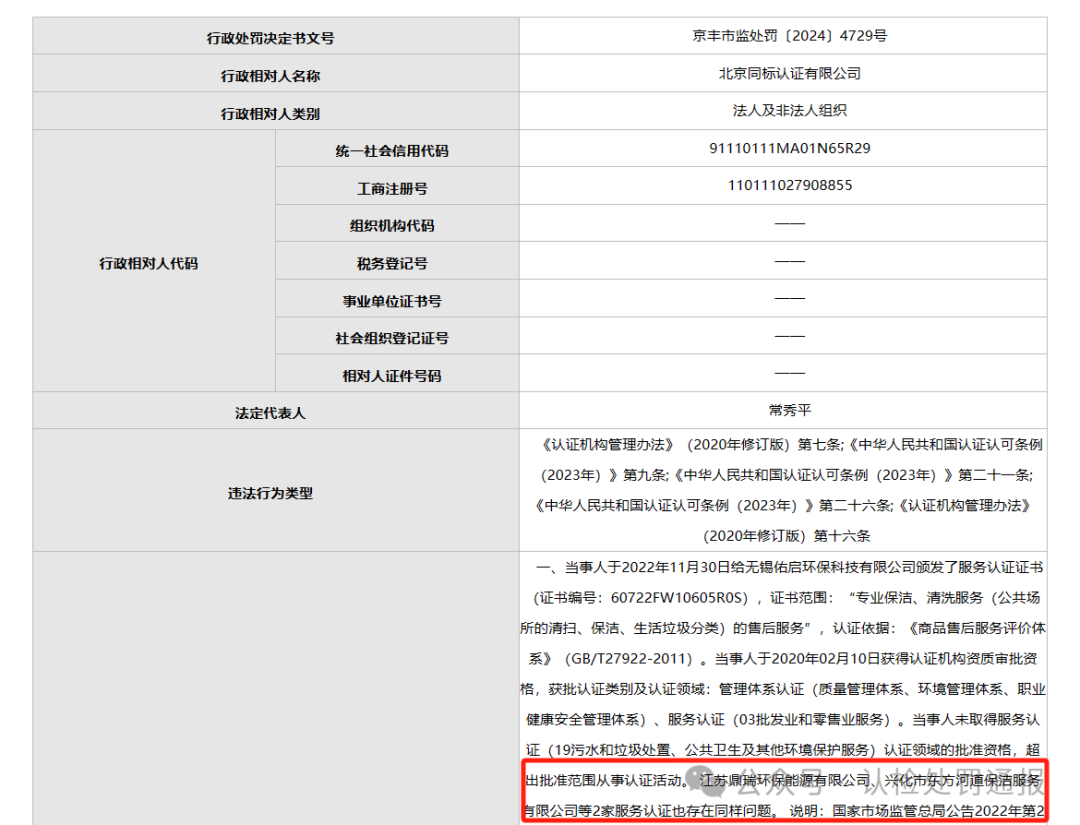1080x825 pixels.
Task: Click the merged 行政相对人代码 header cell
Action: 150,261
